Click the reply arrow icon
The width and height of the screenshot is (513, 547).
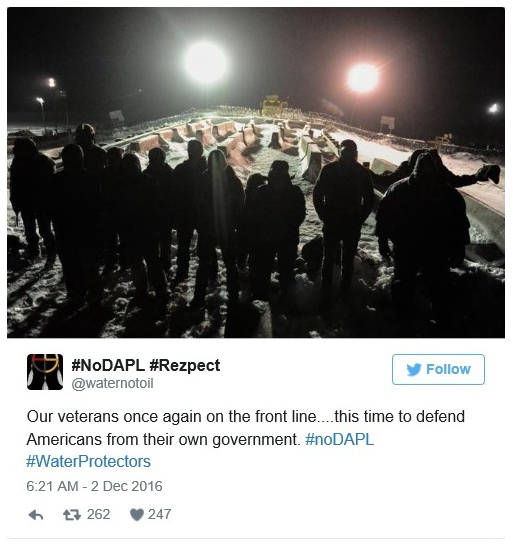36,515
